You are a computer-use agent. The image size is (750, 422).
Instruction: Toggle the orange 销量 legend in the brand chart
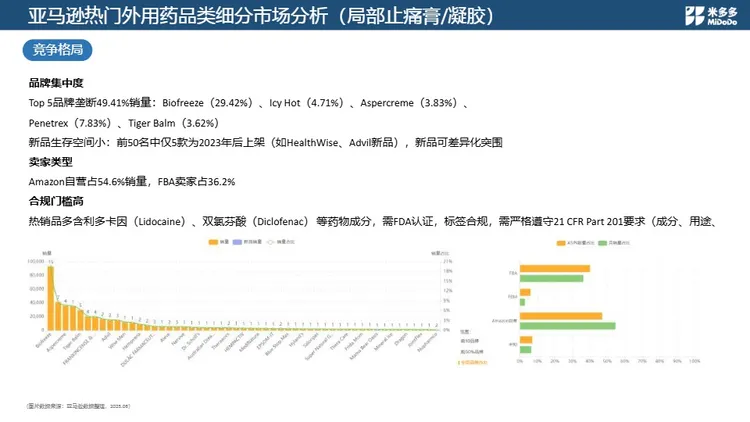[219, 242]
